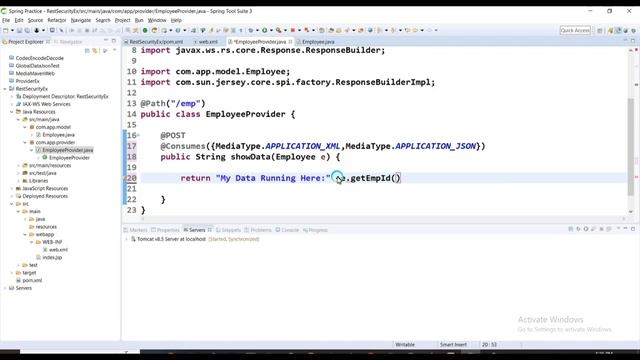
Task: Maximize the Servers bottom panel
Action: click(x=633, y=229)
